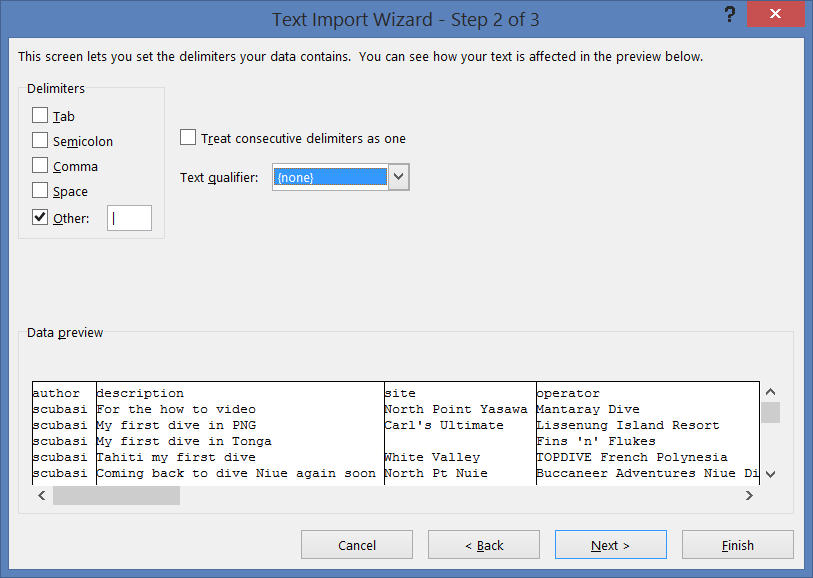Proceed with the Next button

611,545
